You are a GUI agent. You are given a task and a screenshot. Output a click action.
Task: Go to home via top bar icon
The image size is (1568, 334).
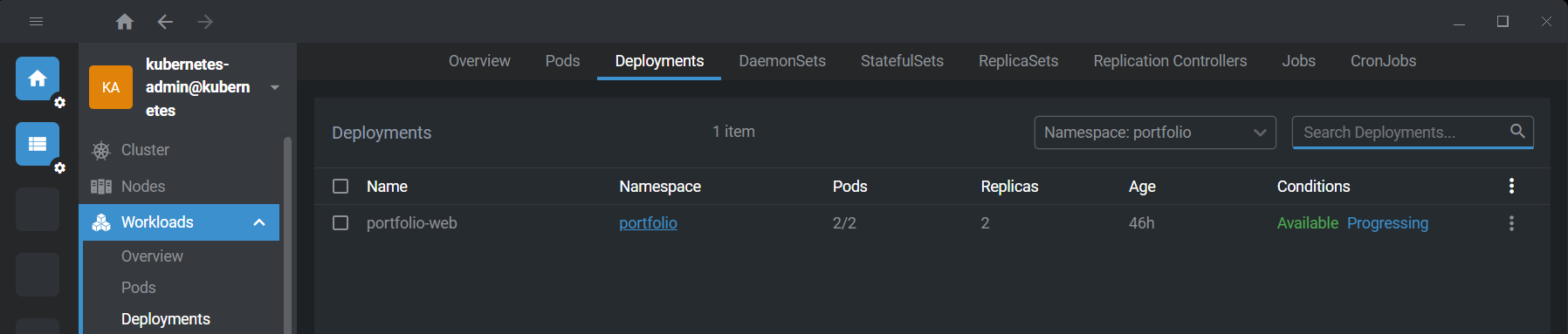click(125, 22)
